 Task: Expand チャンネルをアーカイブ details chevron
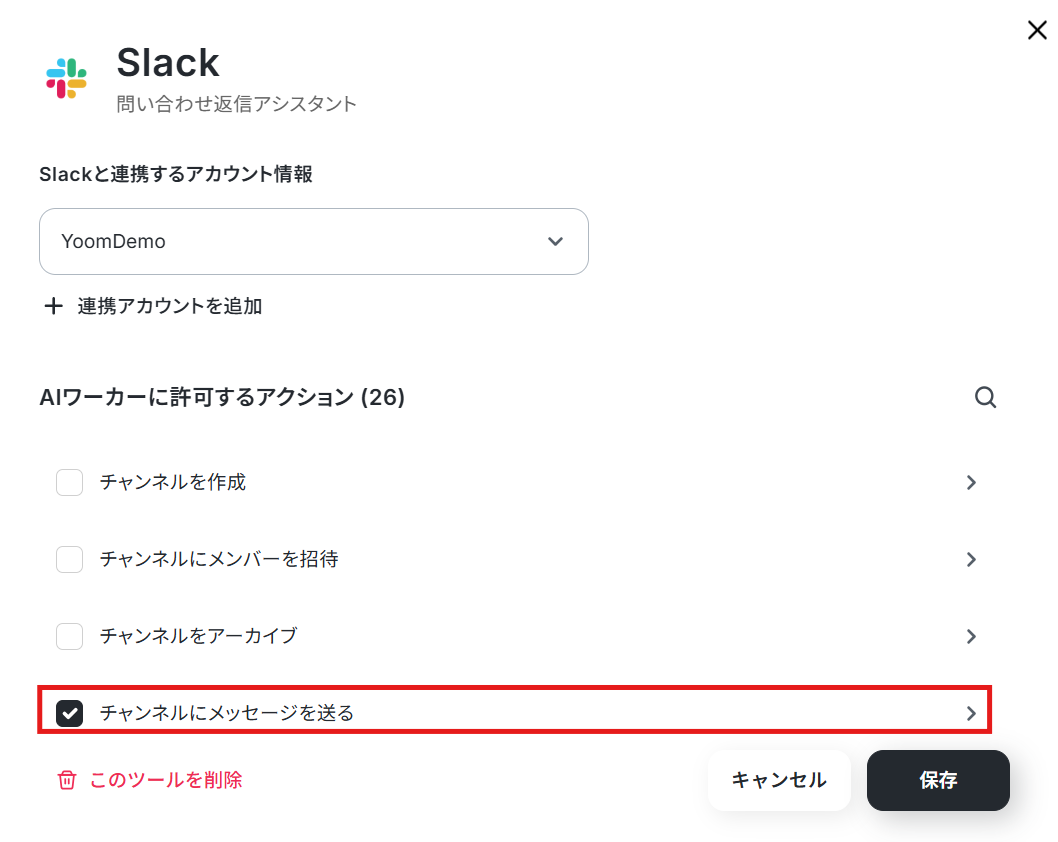[x=971, y=636]
